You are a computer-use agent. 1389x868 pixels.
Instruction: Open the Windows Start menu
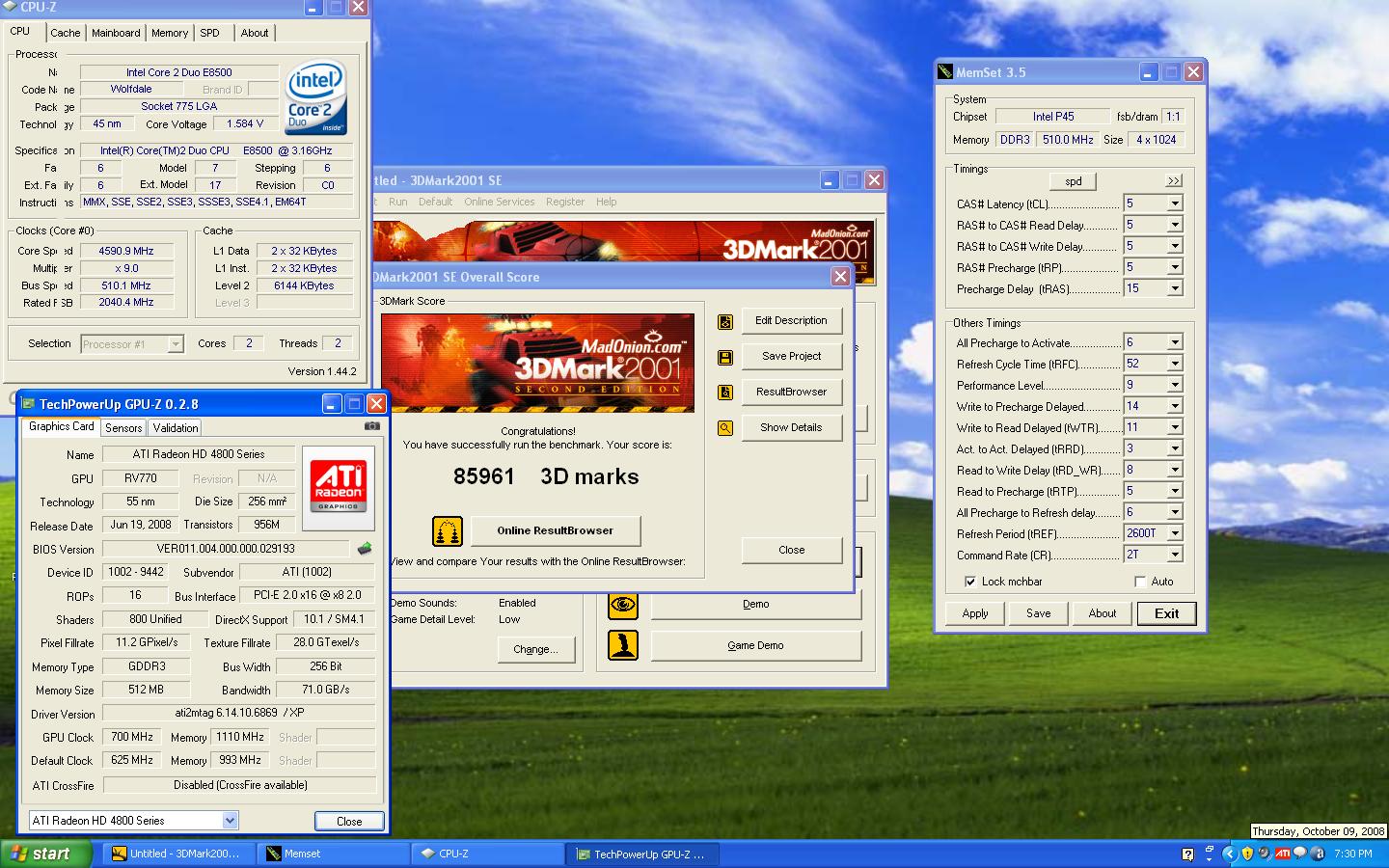(x=46, y=854)
